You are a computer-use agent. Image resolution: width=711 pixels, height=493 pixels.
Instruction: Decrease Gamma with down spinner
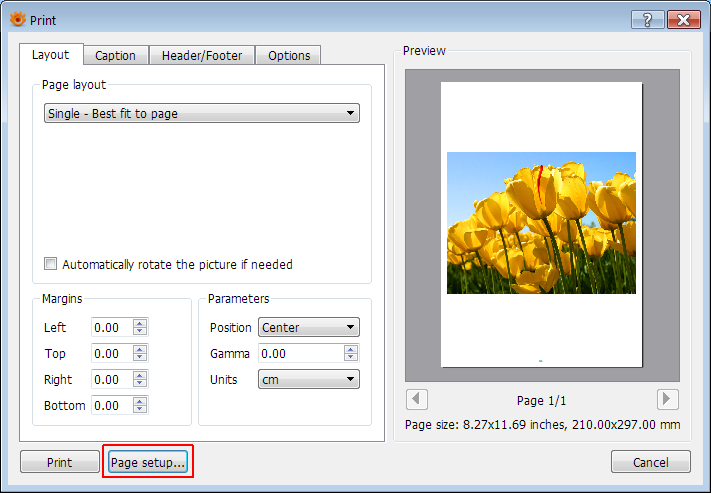(x=351, y=357)
